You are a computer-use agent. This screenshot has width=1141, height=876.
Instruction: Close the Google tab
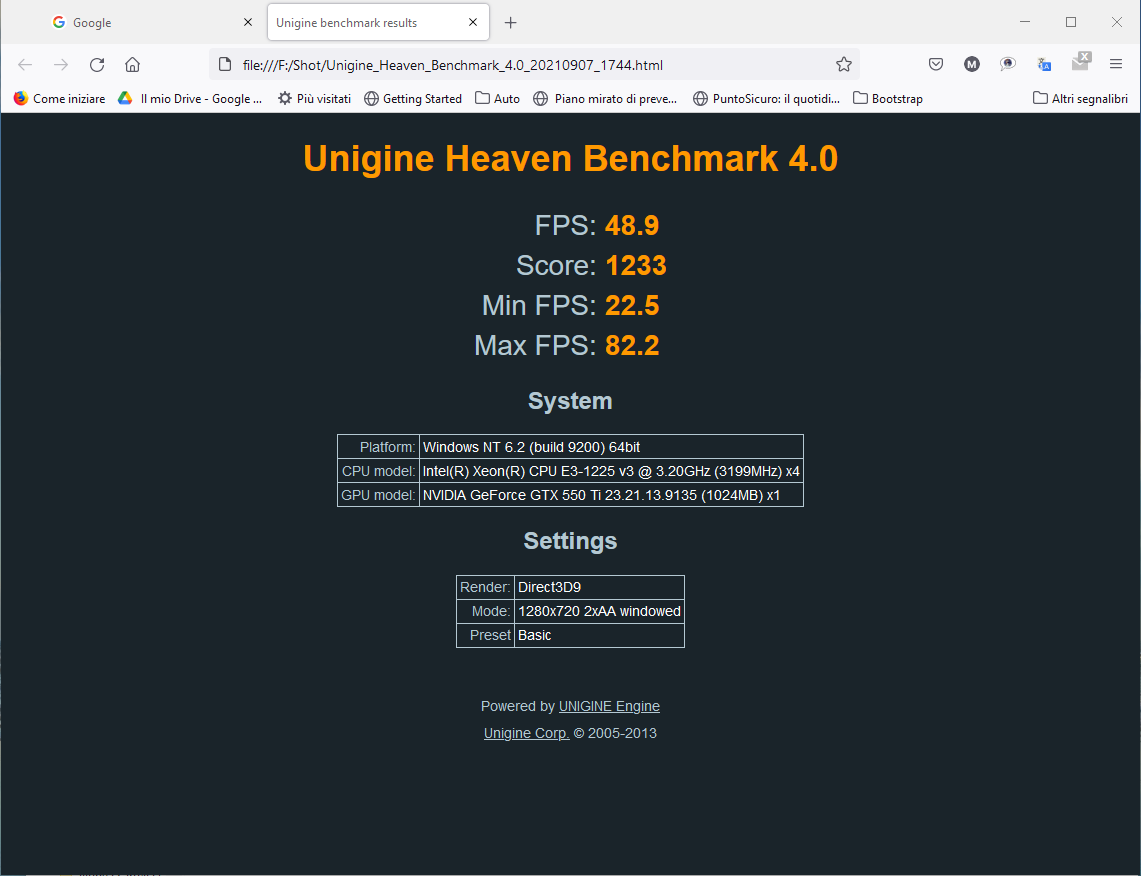coord(247,23)
